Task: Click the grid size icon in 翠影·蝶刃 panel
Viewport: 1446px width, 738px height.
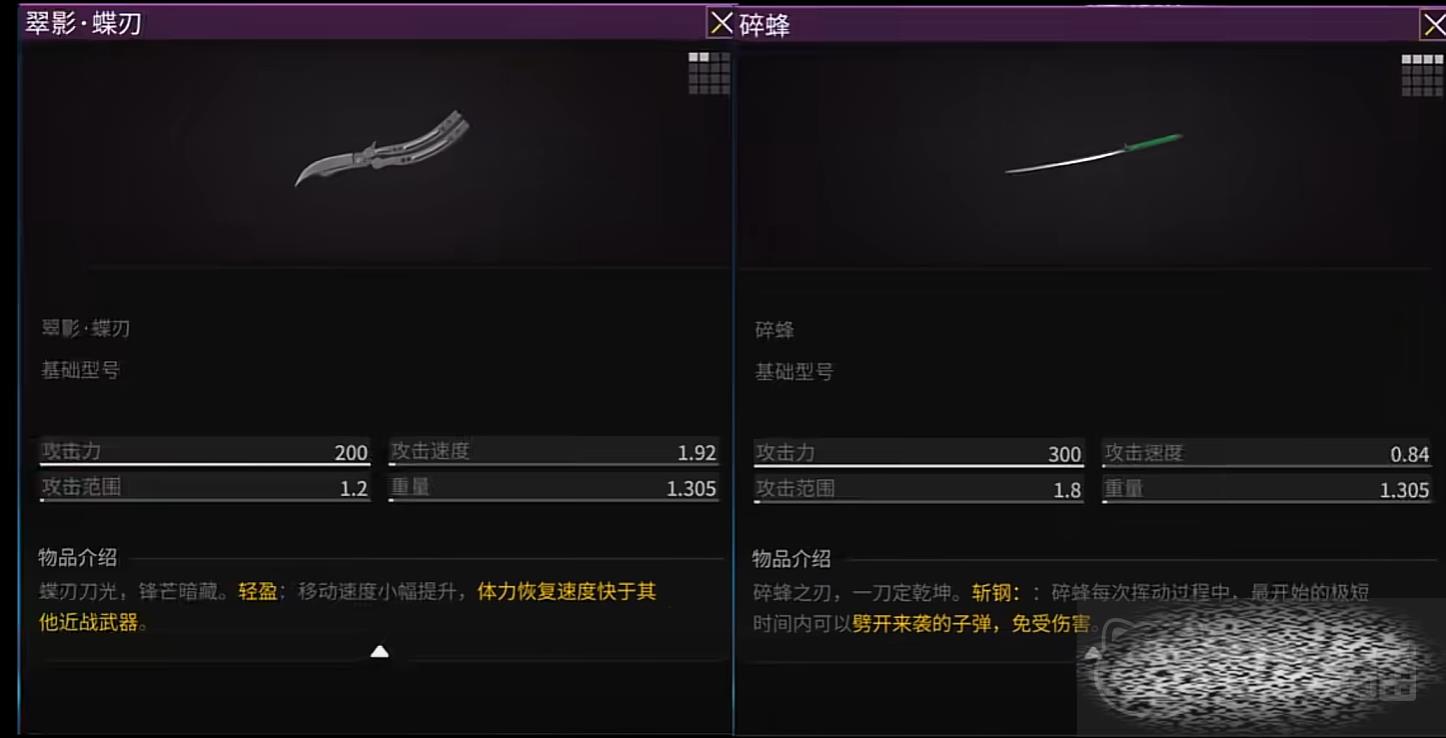Action: point(709,73)
